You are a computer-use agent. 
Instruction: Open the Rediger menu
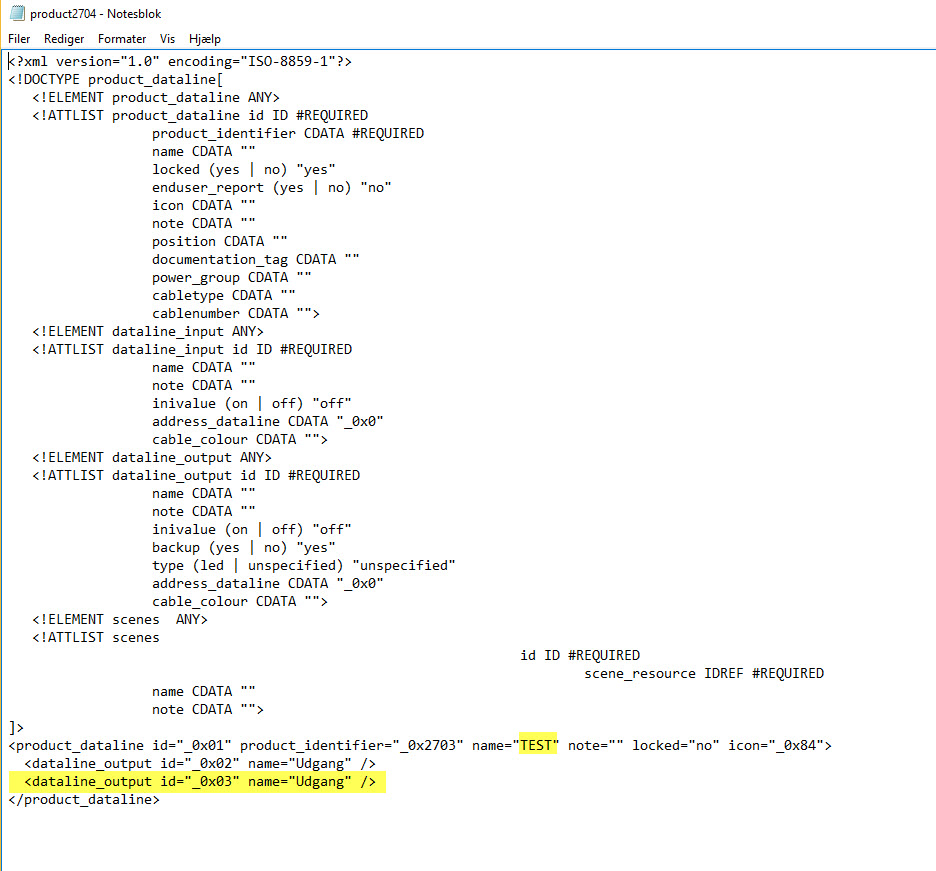[64, 39]
